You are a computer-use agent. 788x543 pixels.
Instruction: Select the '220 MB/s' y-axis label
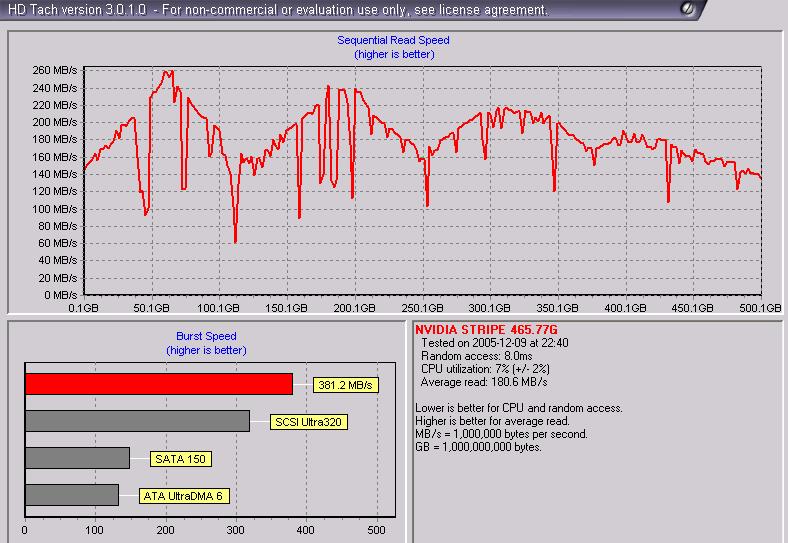point(55,105)
